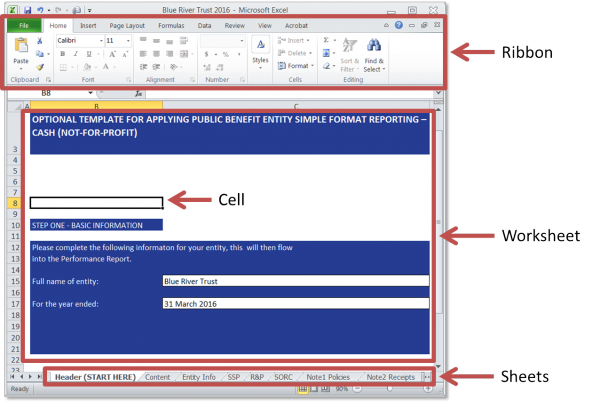Click Increase Font Size icon
Image resolution: width=600 pixels, height=403 pixels.
112,54
